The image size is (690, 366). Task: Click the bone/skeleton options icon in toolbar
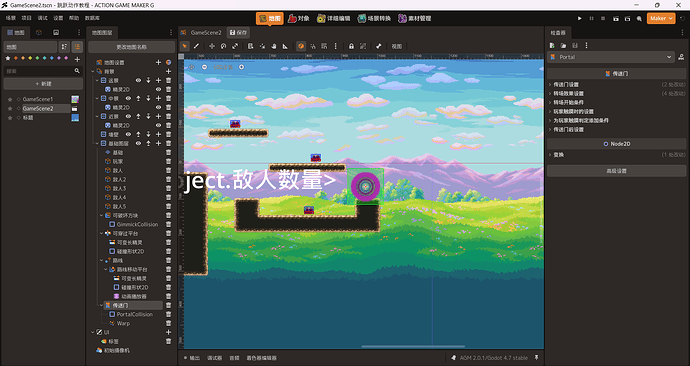pos(378,46)
